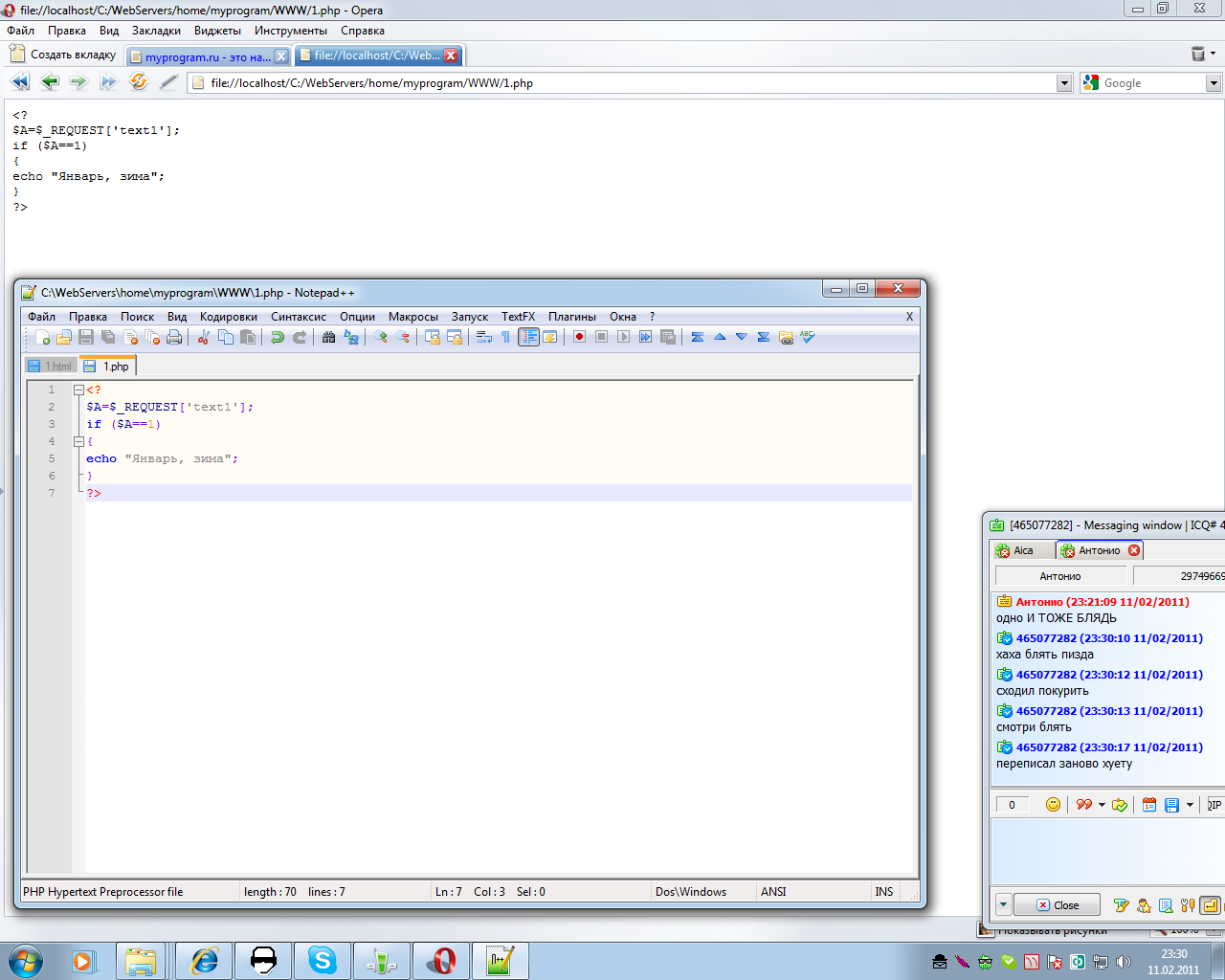Redo the edit in Notepad++ toolbar
The height and width of the screenshot is (980, 1225).
300,337
